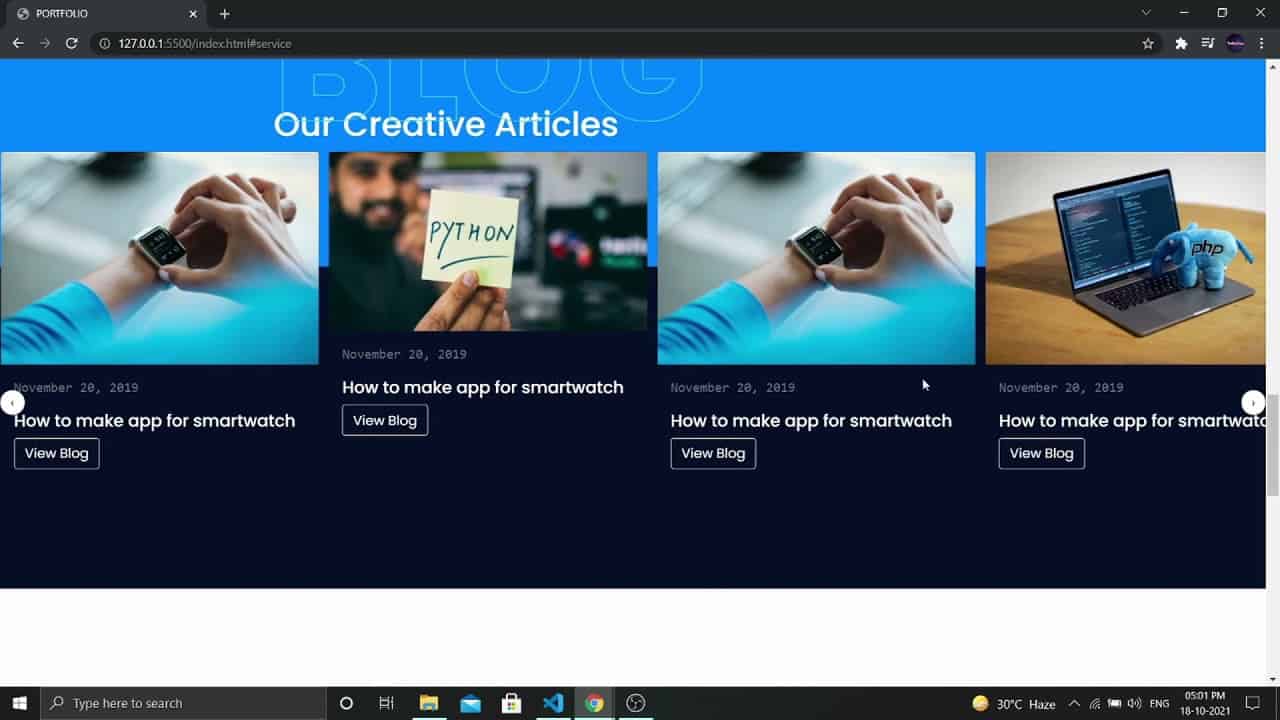
Task: Open the Chrome profile avatar
Action: [1235, 43]
